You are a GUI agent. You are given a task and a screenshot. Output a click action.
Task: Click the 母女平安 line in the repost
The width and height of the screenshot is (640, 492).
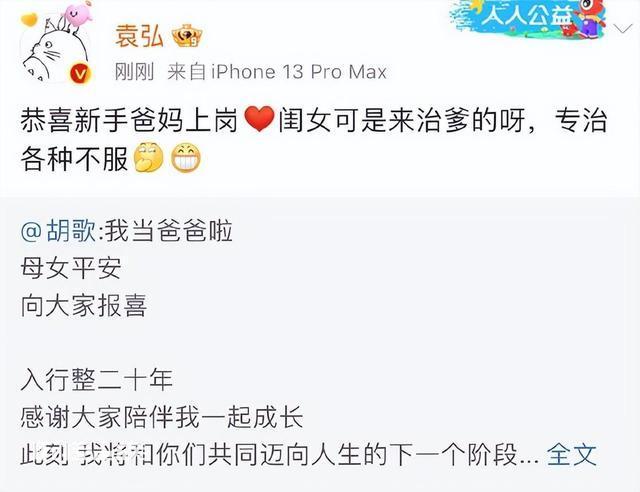(71, 268)
